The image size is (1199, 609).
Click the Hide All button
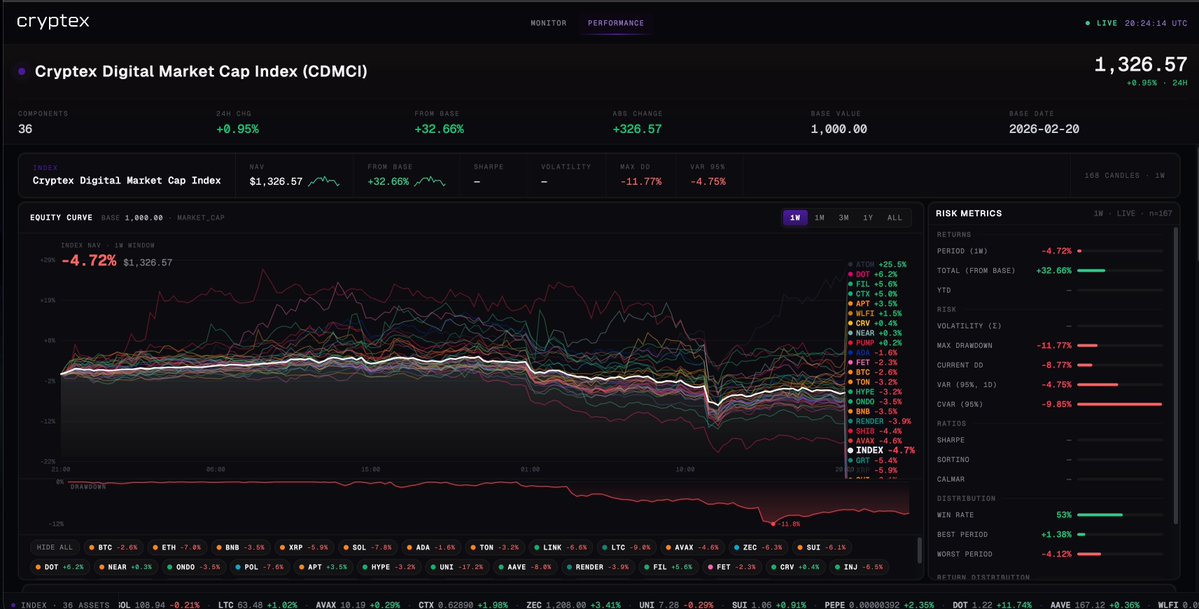point(54,548)
